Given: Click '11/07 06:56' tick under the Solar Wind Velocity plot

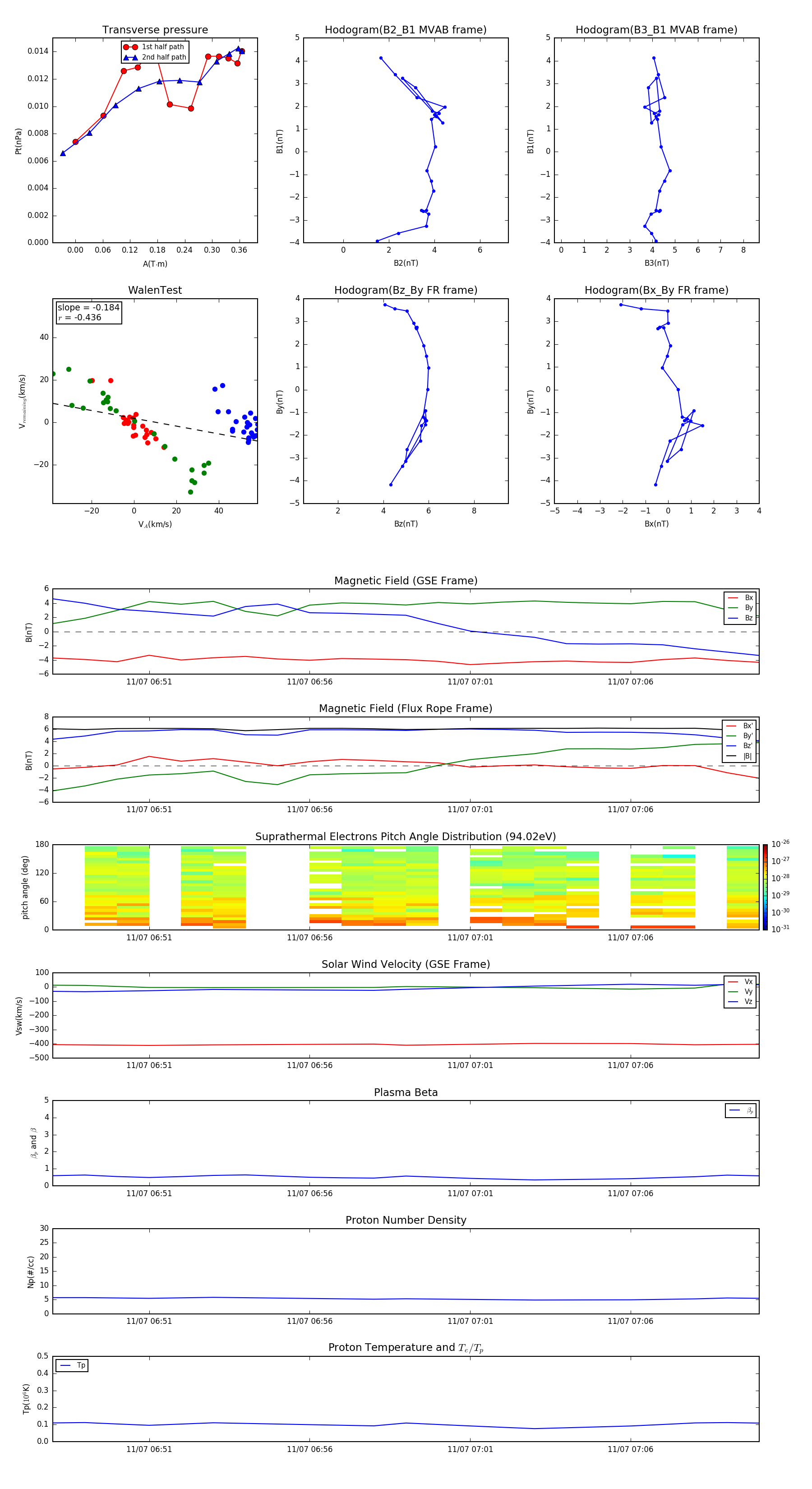Looking at the screenshot, I should (x=310, y=1065).
